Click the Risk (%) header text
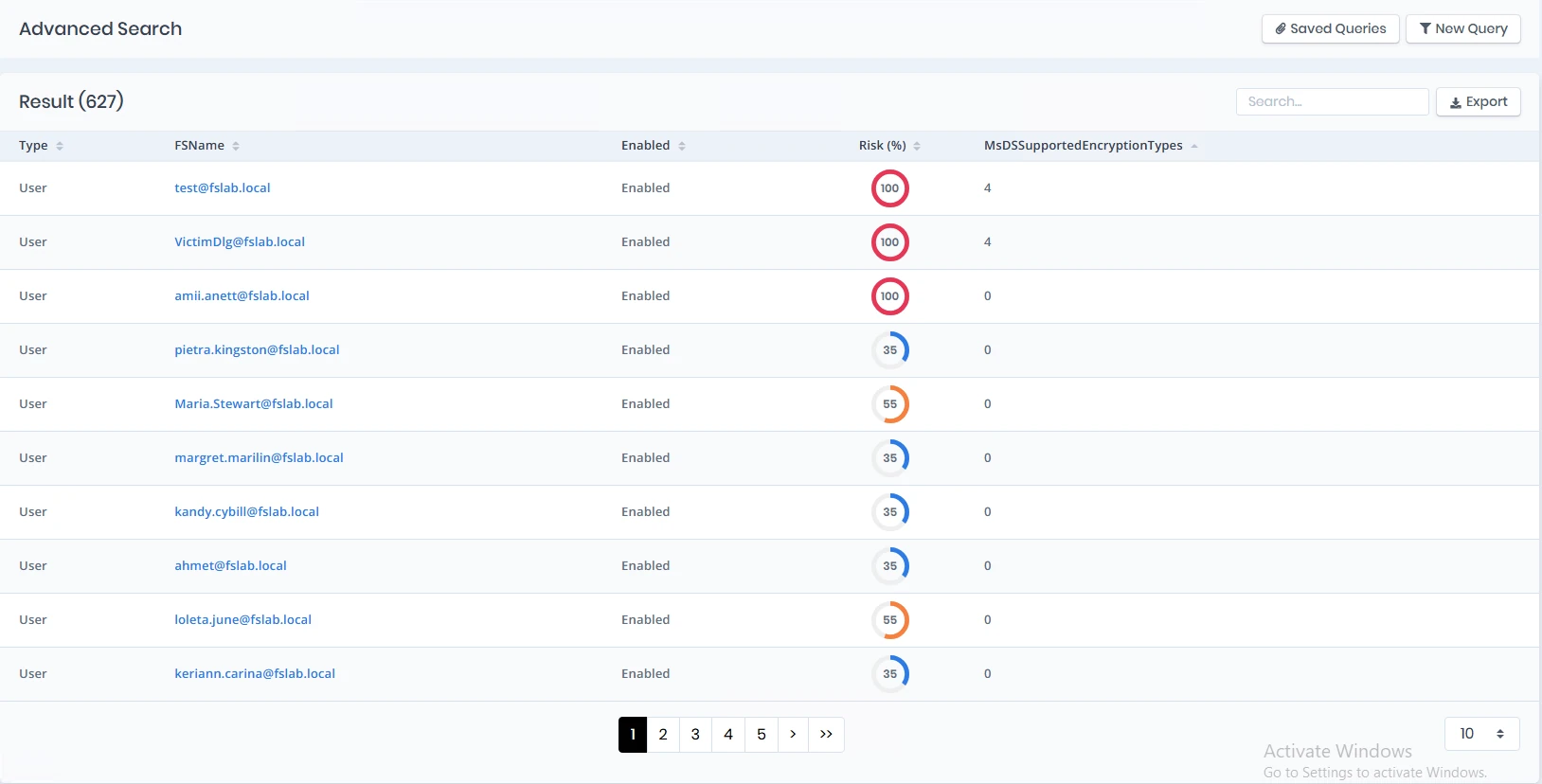This screenshot has height=784, width=1542. click(x=883, y=146)
